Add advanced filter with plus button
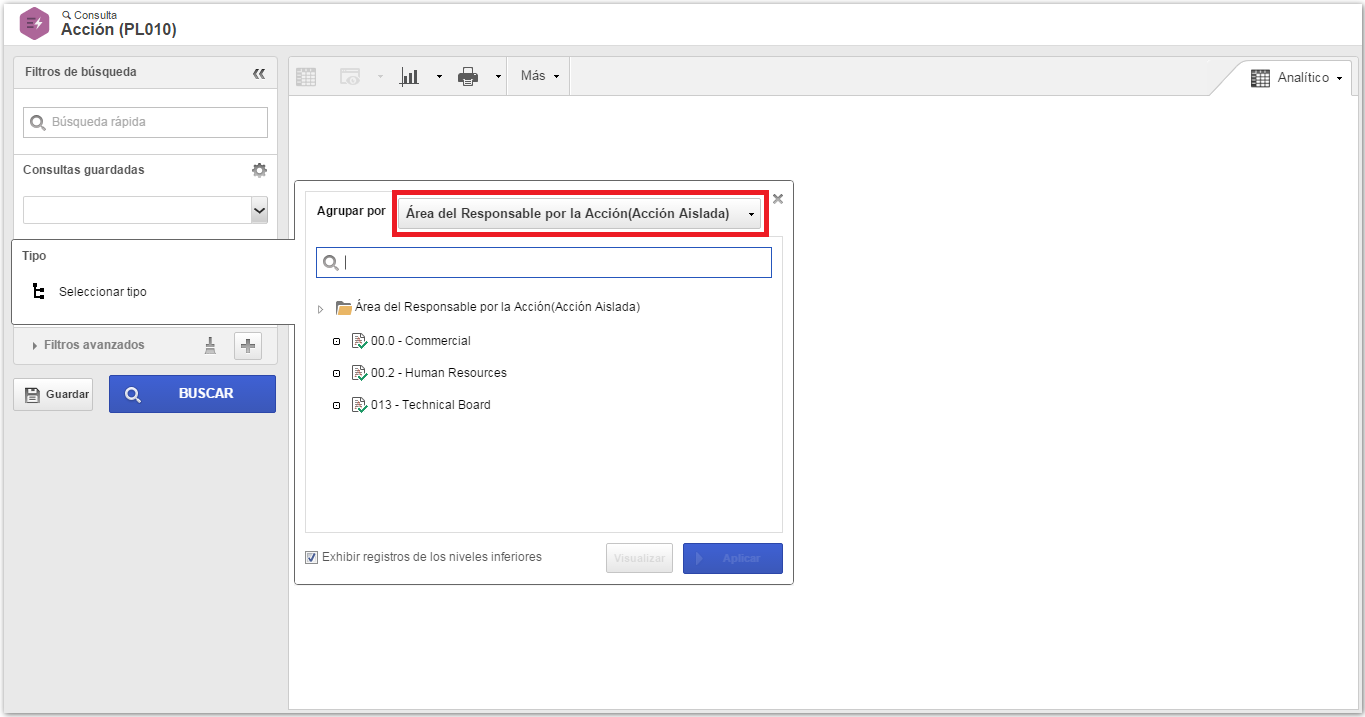 point(248,346)
